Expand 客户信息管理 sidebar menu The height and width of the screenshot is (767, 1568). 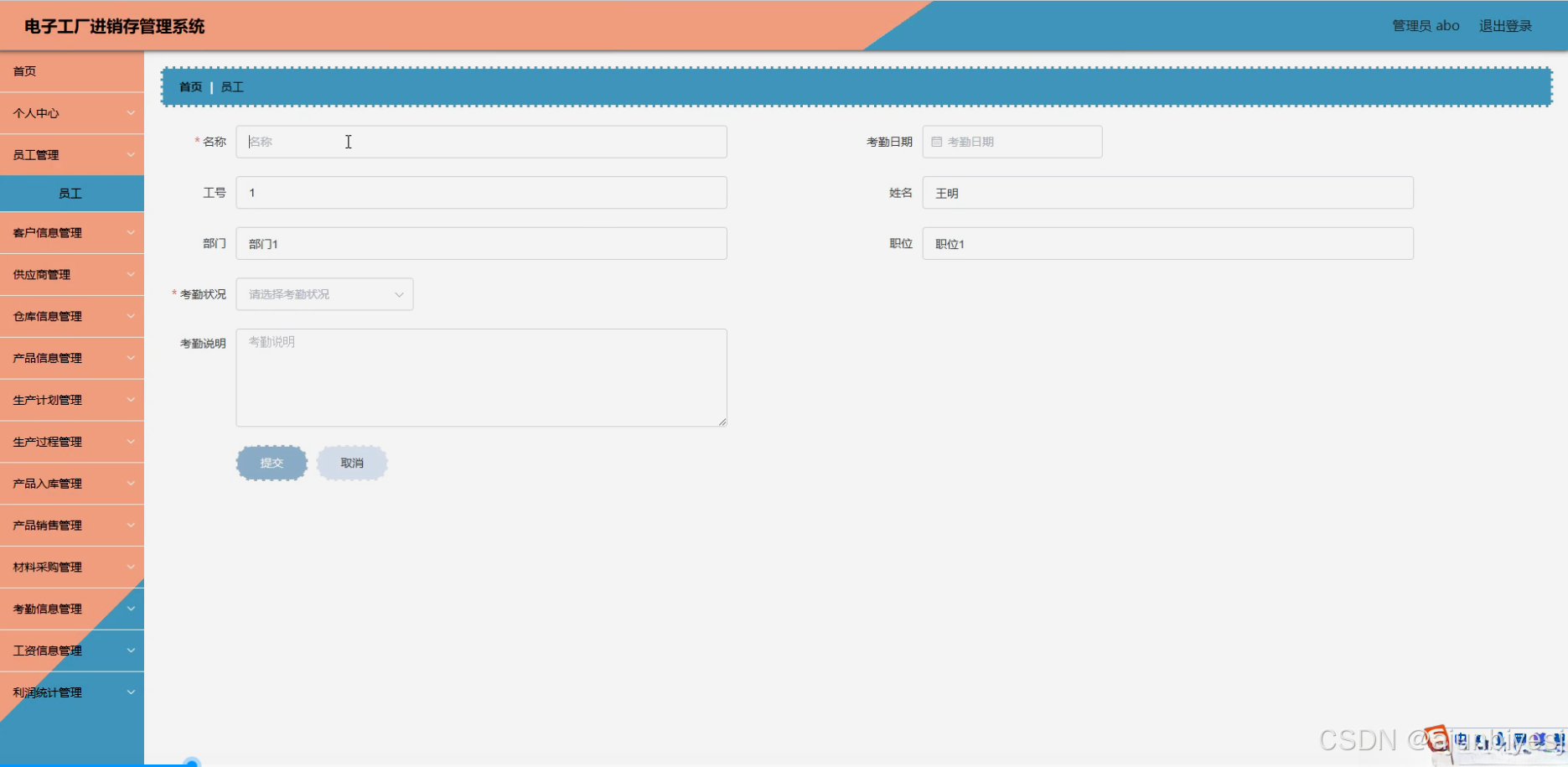click(72, 233)
